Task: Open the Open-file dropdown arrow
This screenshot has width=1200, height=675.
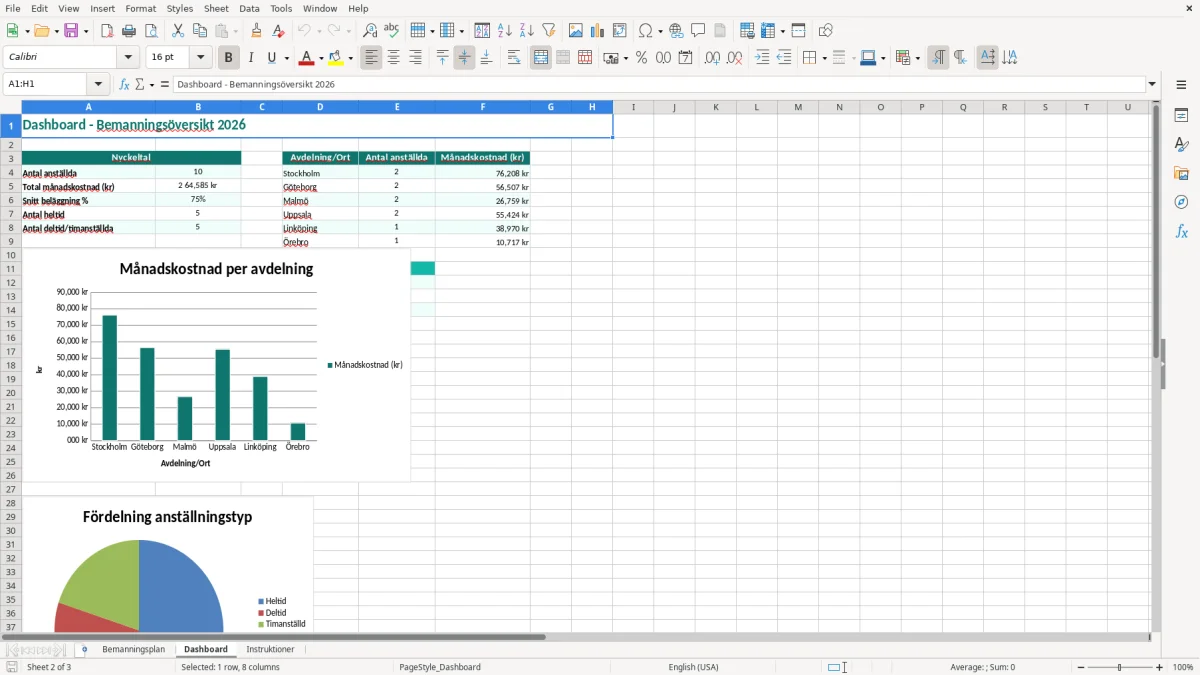Action: click(55, 31)
